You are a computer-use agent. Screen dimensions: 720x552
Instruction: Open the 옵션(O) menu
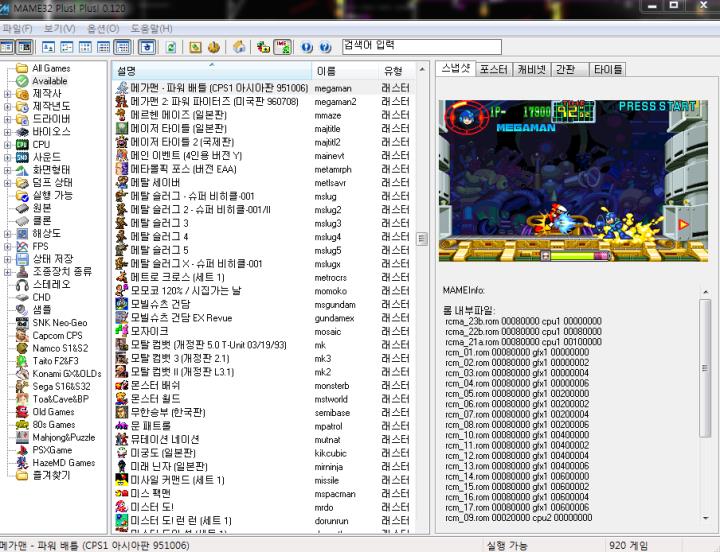pos(103,28)
